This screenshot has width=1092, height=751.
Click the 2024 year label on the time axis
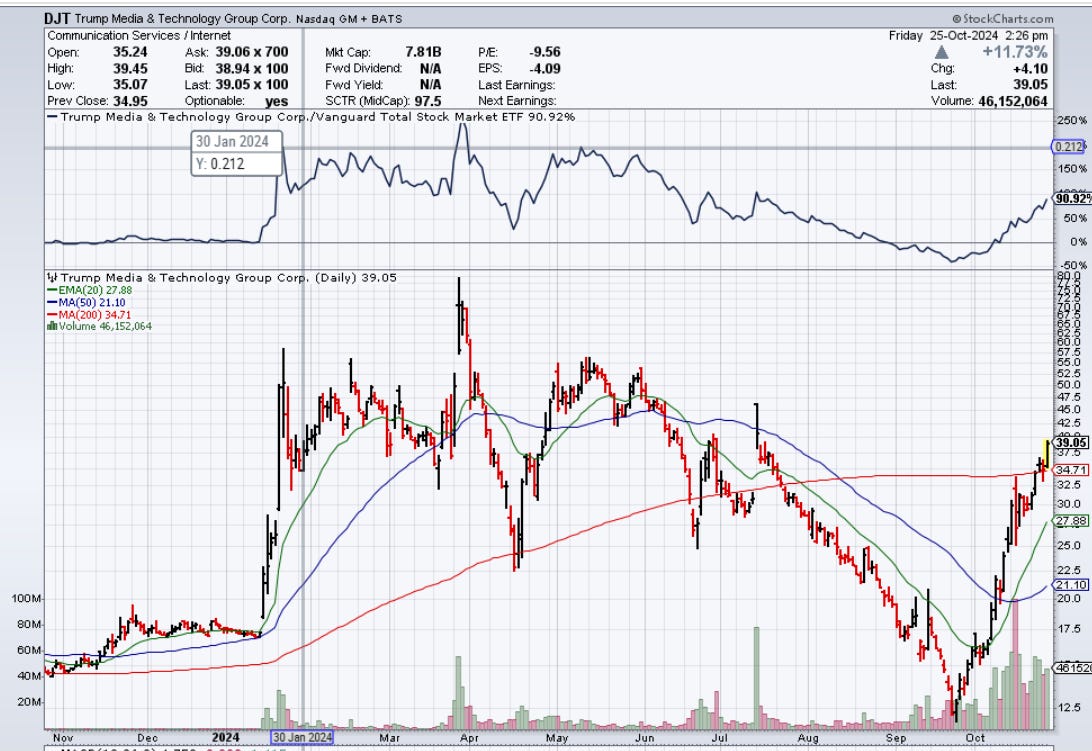226,737
